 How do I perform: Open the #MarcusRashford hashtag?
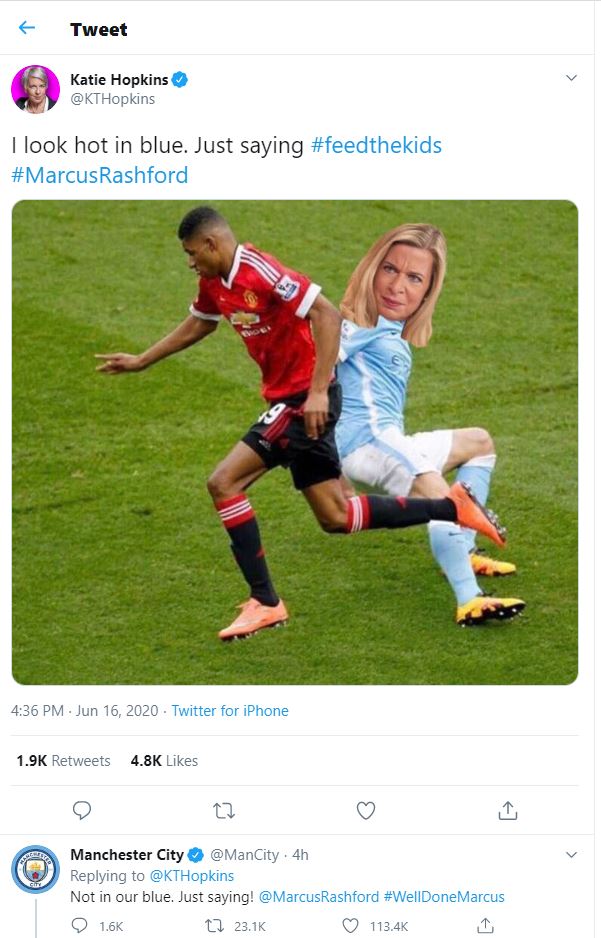[100, 175]
